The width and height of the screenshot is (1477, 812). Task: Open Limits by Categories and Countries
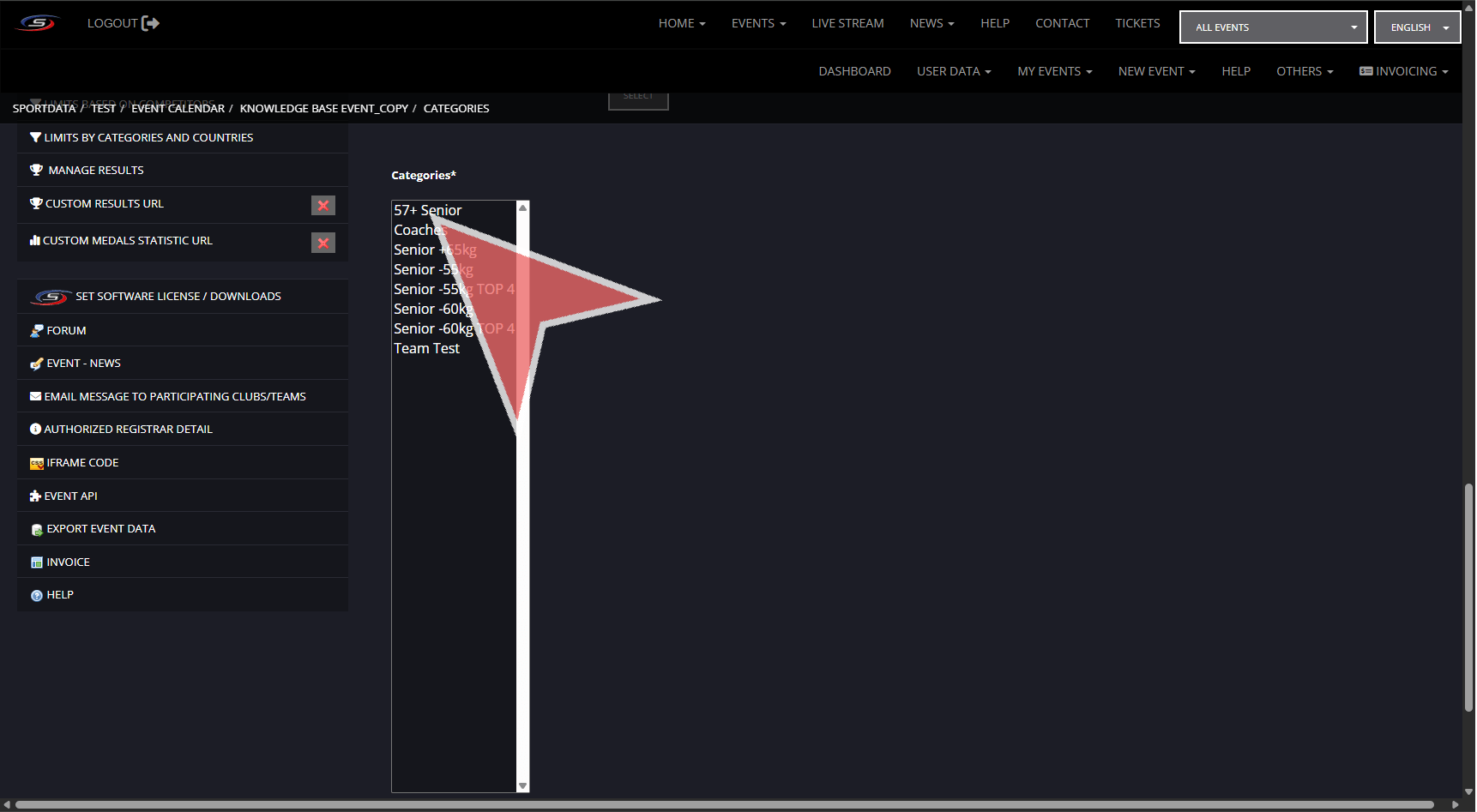pyautogui.click(x=148, y=138)
